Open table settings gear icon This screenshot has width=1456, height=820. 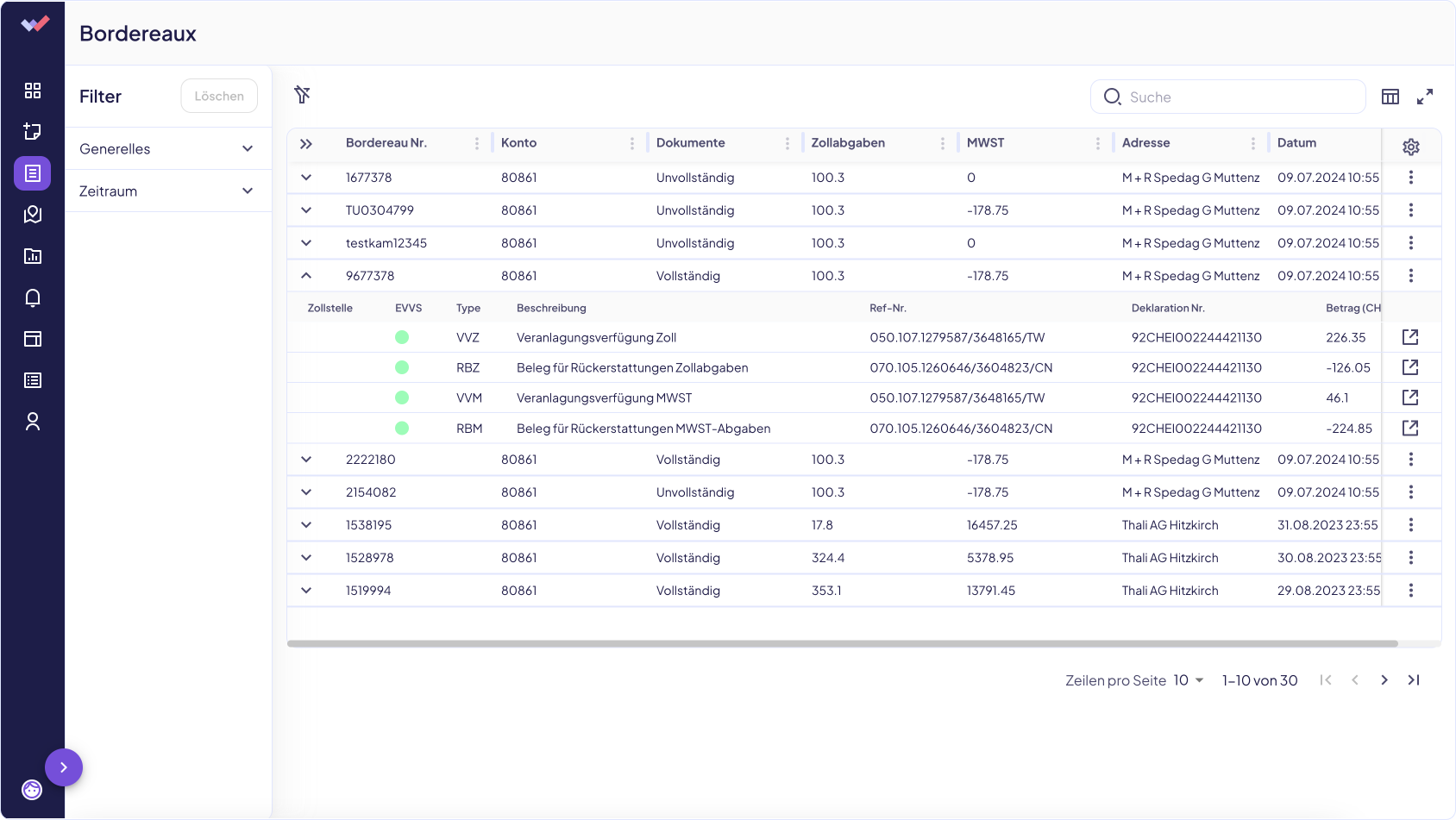[x=1411, y=147]
